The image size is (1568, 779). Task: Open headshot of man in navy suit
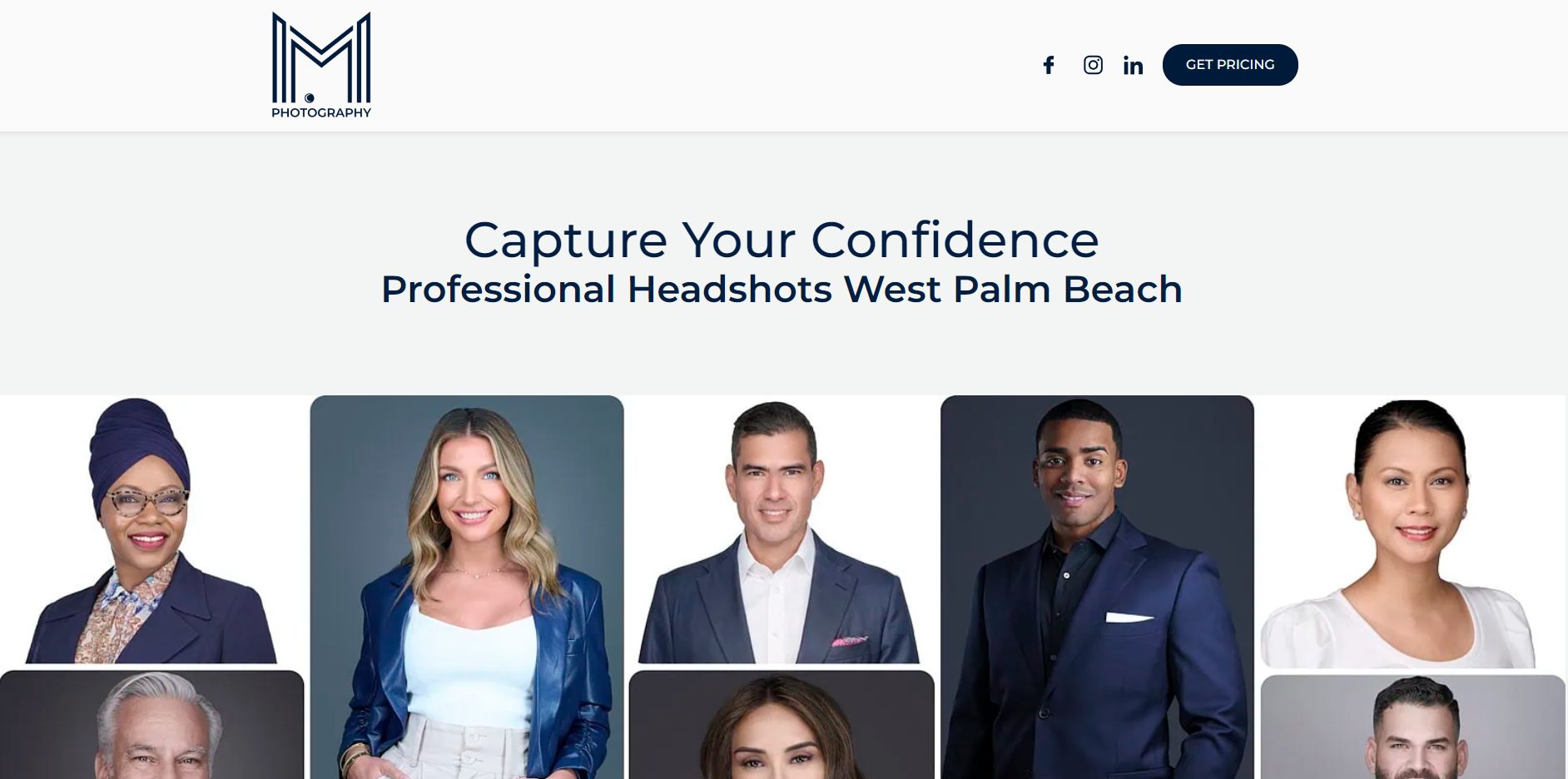click(1097, 587)
